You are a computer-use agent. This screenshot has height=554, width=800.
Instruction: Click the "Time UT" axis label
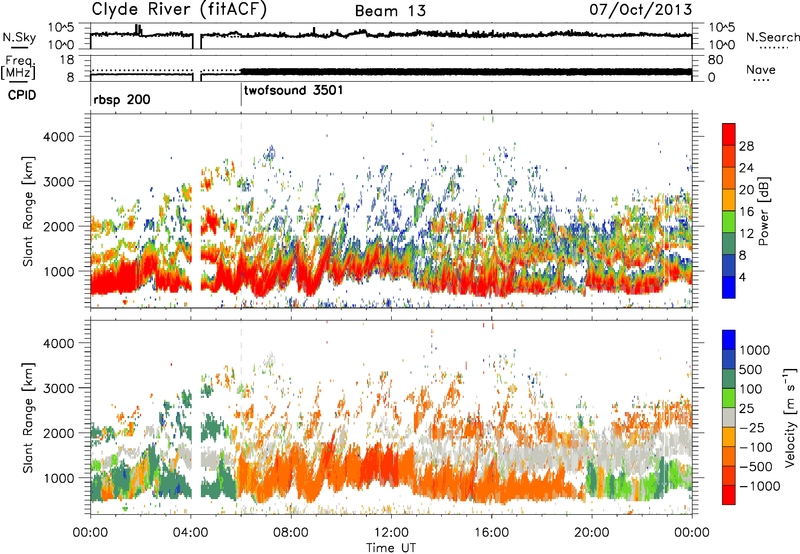[391, 548]
